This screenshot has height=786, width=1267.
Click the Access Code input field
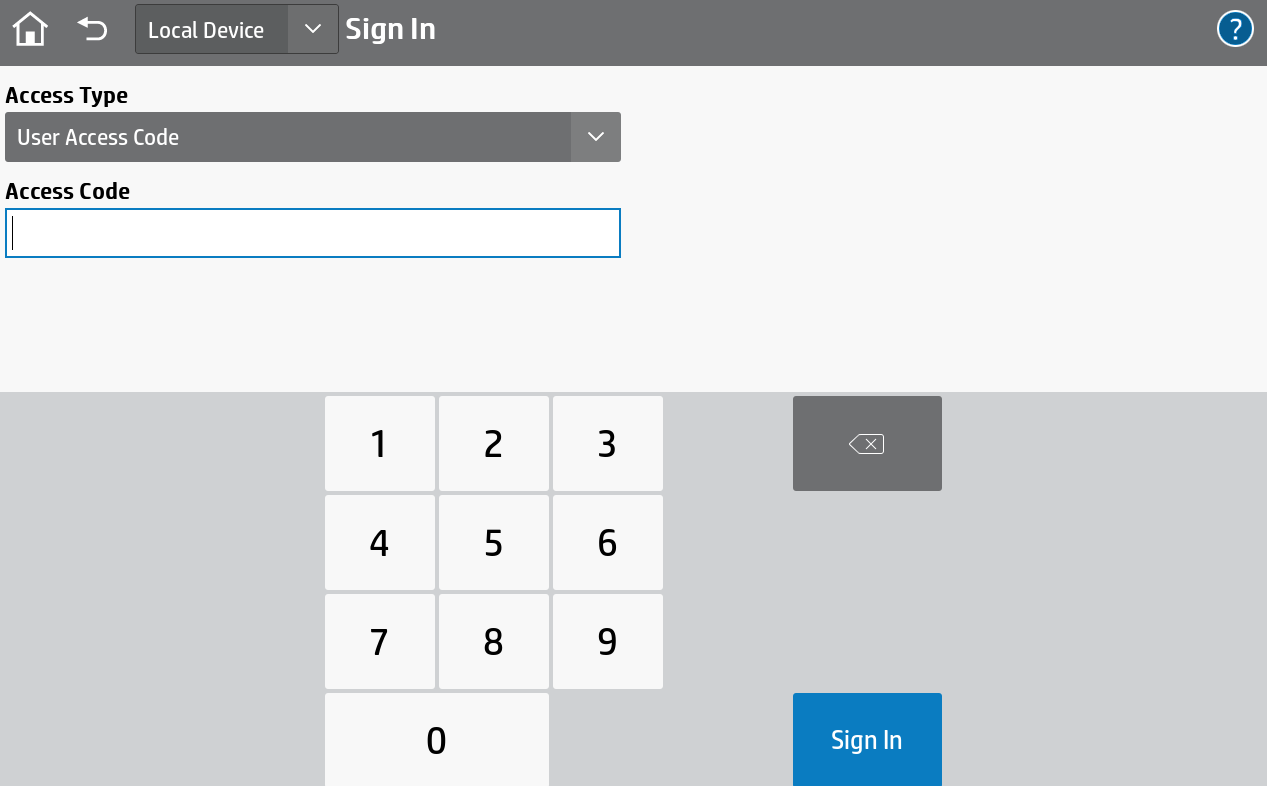313,233
